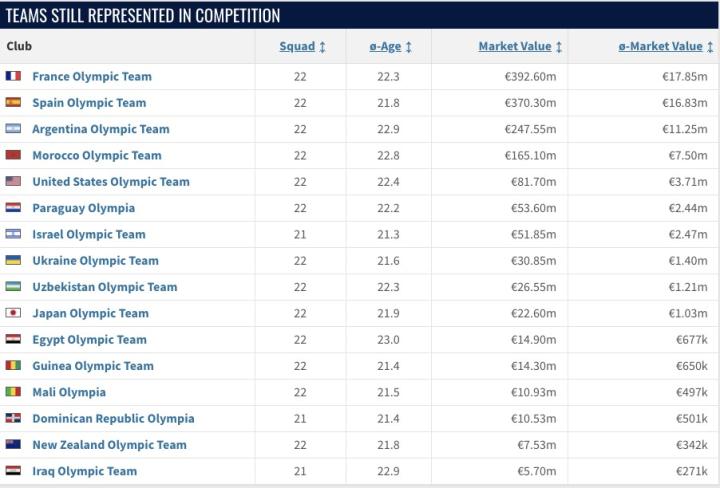This screenshot has width=720, height=488.
Task: Open the Uzbekistan Olympic Team link
Action: 105,287
